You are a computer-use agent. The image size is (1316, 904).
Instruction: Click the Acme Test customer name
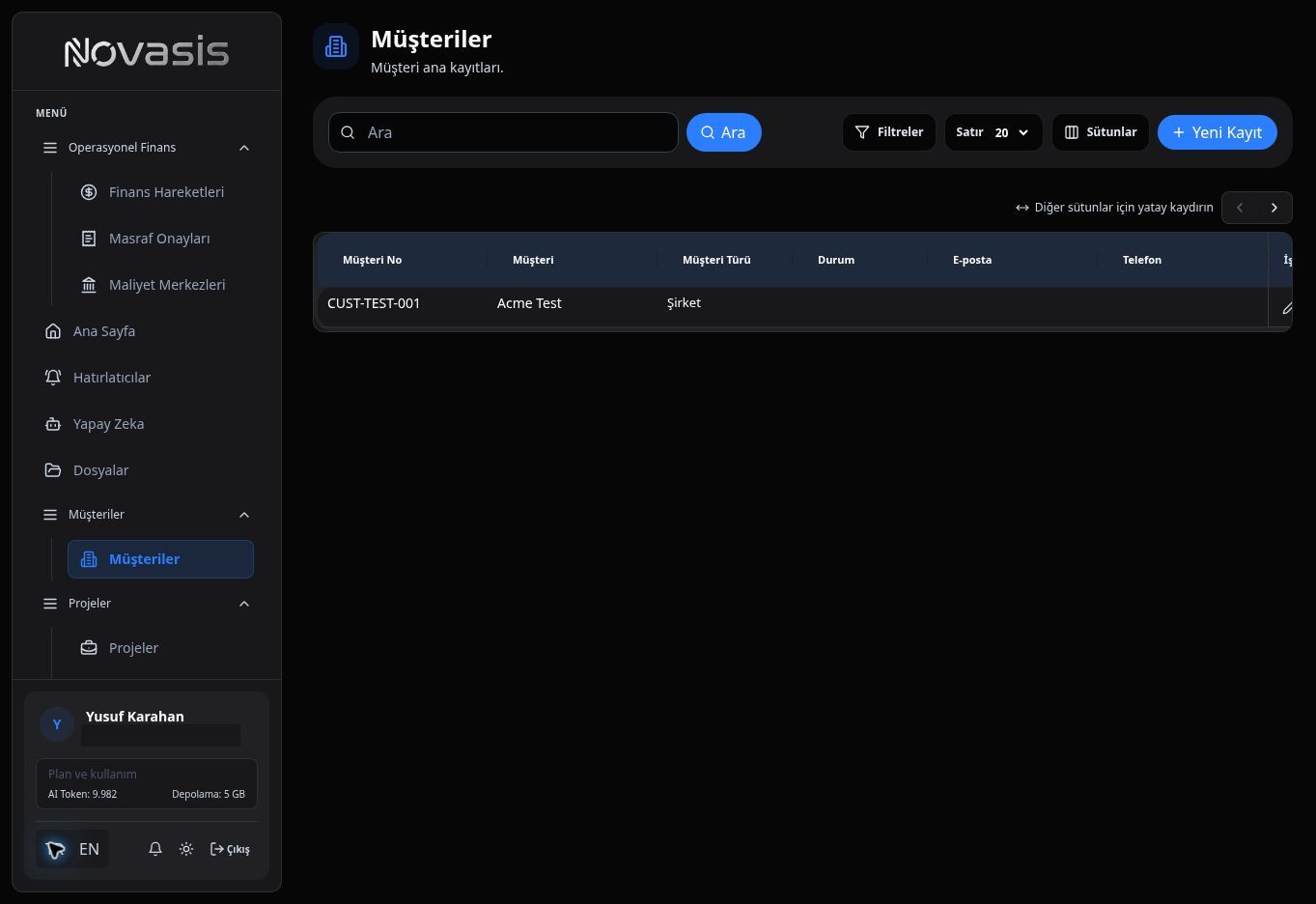(529, 303)
